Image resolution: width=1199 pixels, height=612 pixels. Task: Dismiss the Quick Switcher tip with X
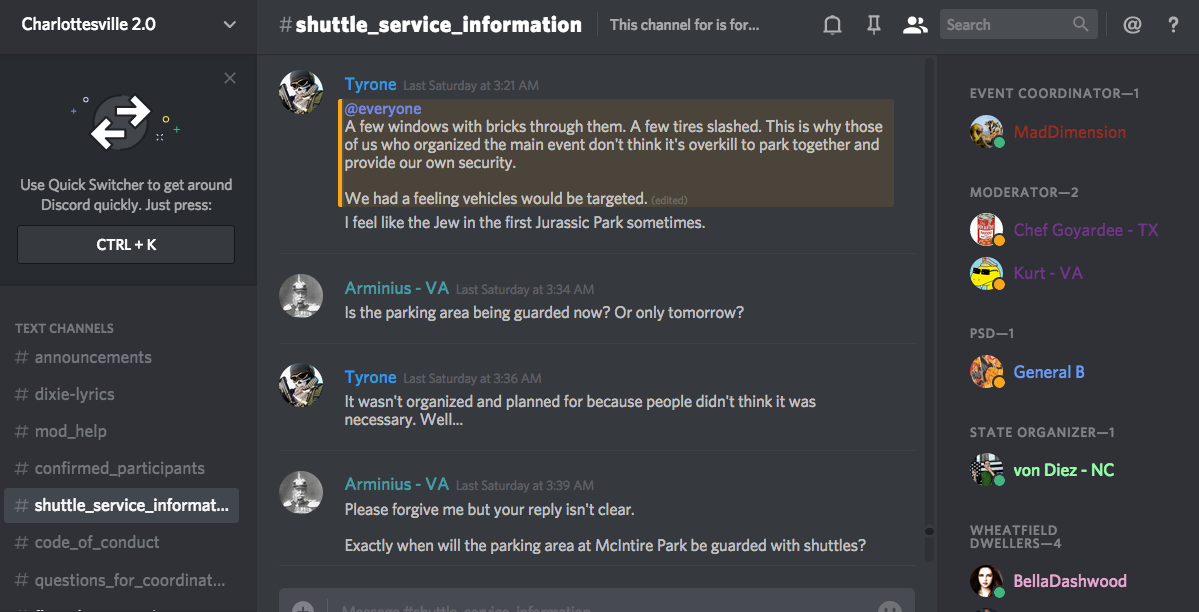pyautogui.click(x=230, y=78)
